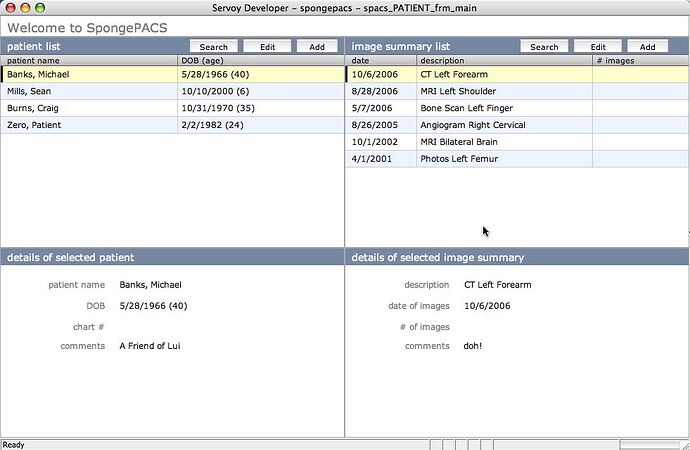This screenshot has height=450, width=690.
Task: Click 'details of selected image summary' header
Action: point(437,257)
